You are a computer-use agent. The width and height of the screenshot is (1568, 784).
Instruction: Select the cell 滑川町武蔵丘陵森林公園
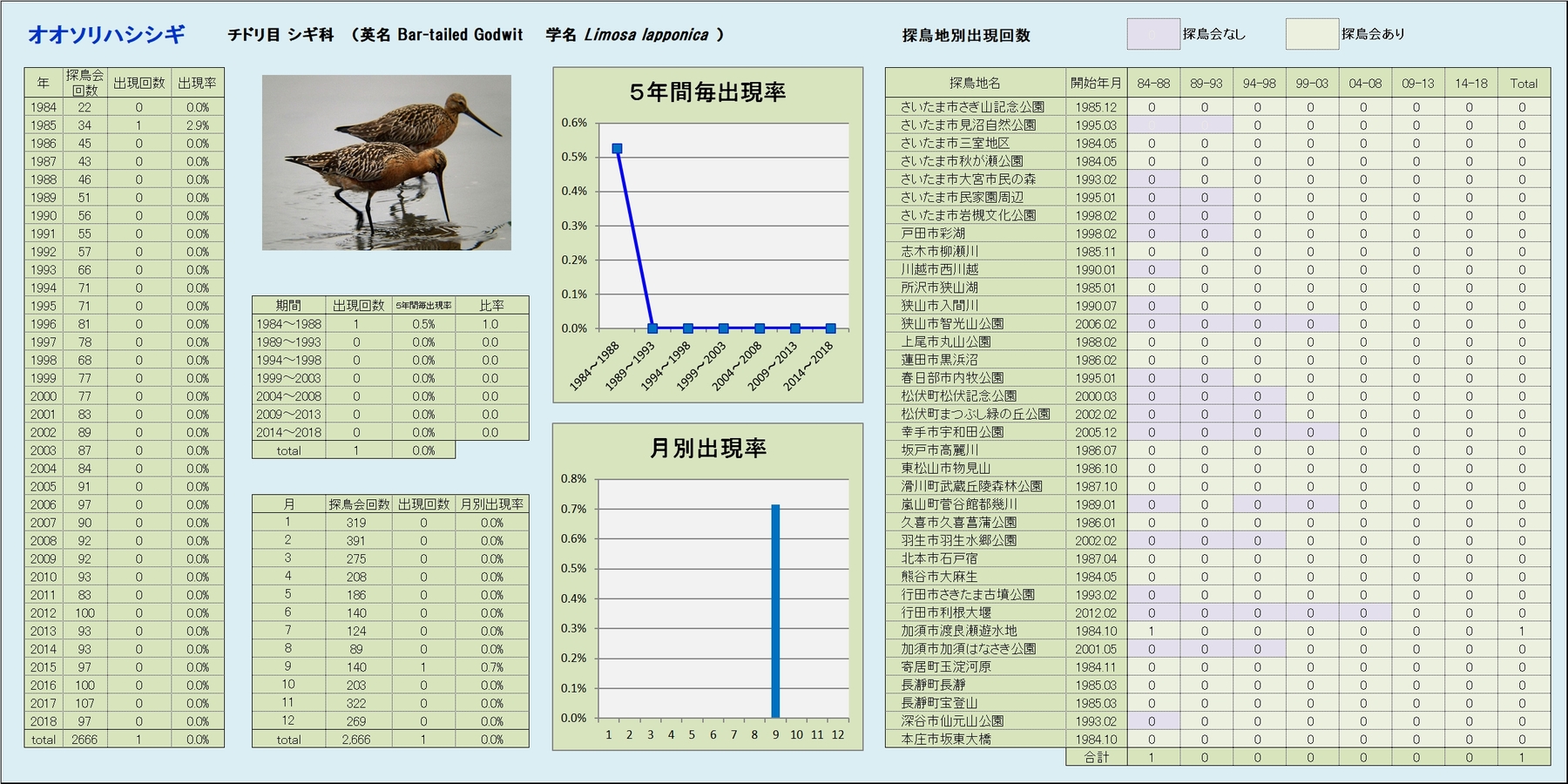pyautogui.click(x=975, y=486)
